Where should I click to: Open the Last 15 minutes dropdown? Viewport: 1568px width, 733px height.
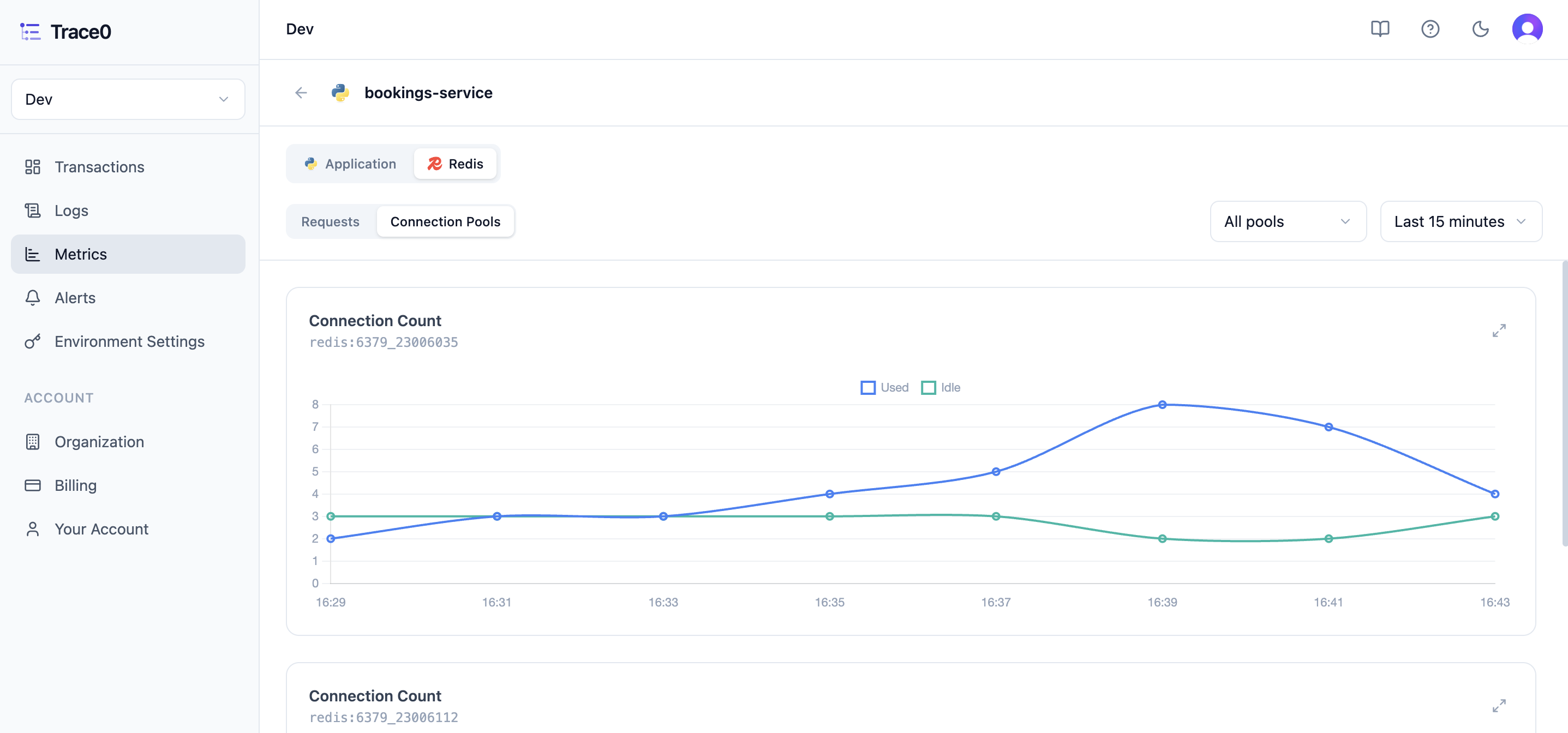point(1461,221)
